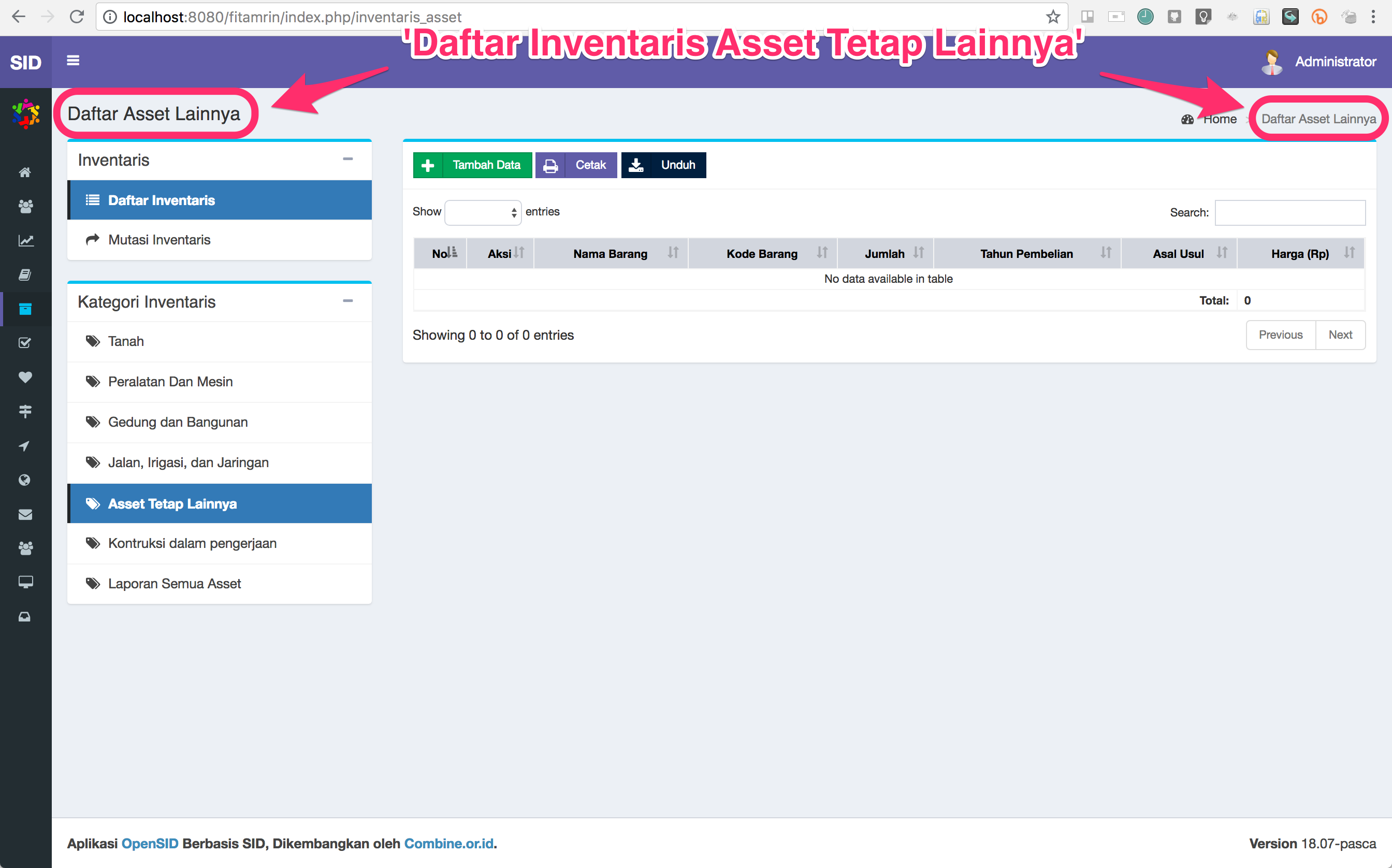The height and width of the screenshot is (868, 1392).
Task: Bookmark the page with the star icon
Action: coord(1053,17)
